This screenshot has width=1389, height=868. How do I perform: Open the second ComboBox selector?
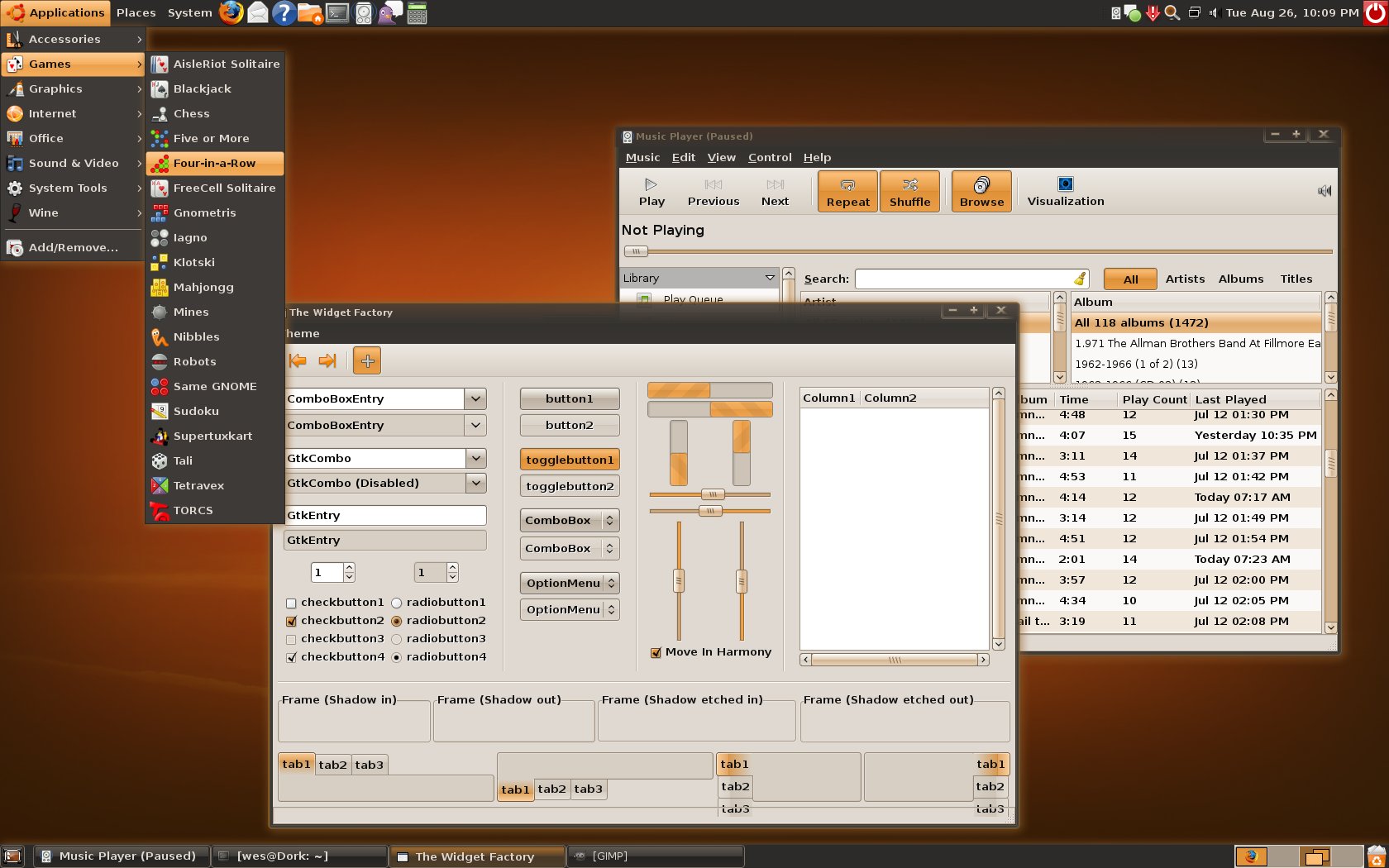click(570, 549)
